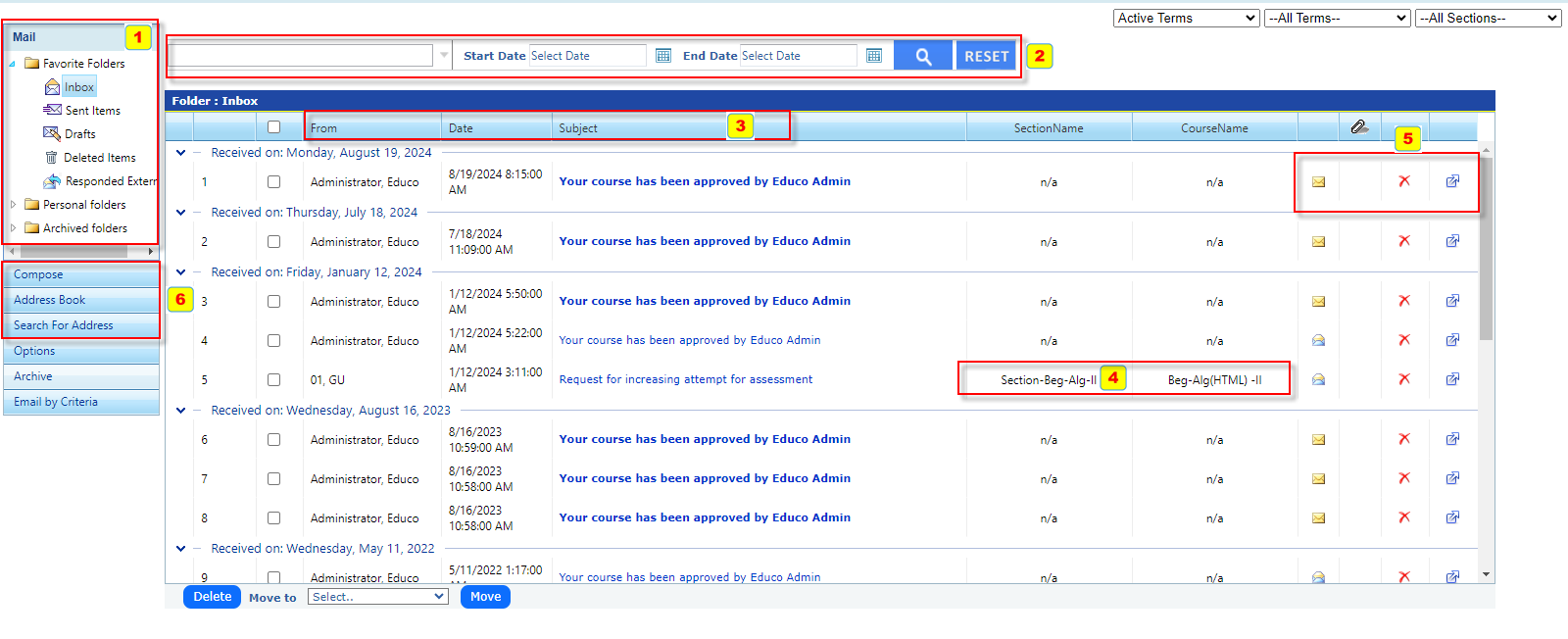The width and height of the screenshot is (1568, 639).
Task: Open the Start Date calendar picker
Action: 663,56
